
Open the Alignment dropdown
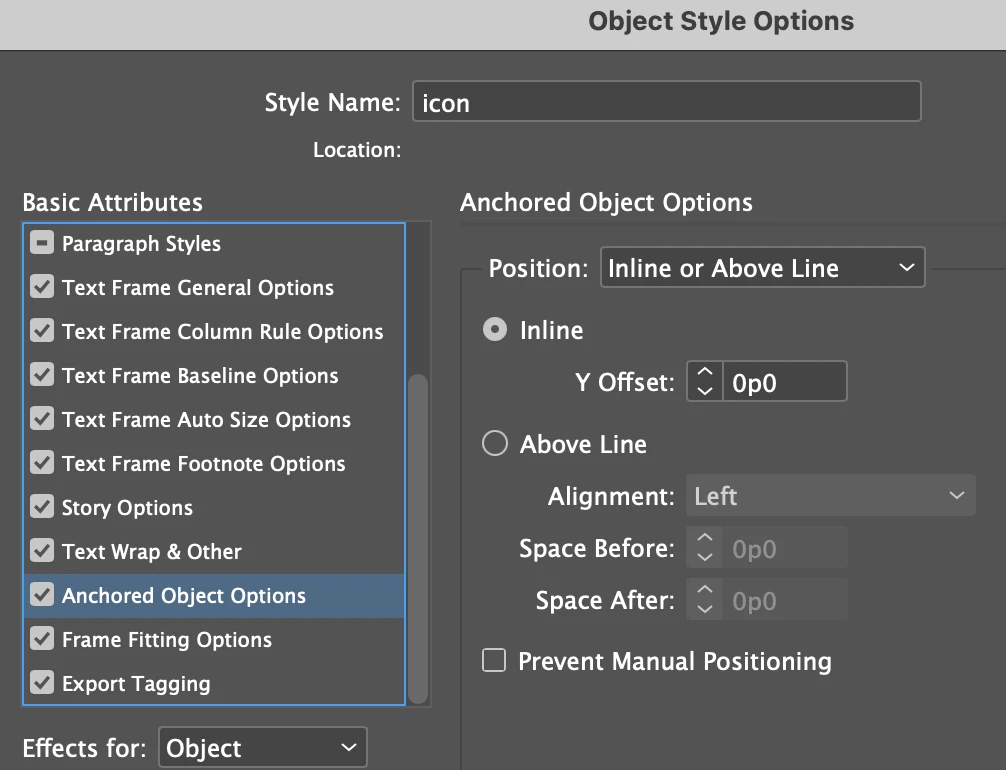tap(830, 496)
